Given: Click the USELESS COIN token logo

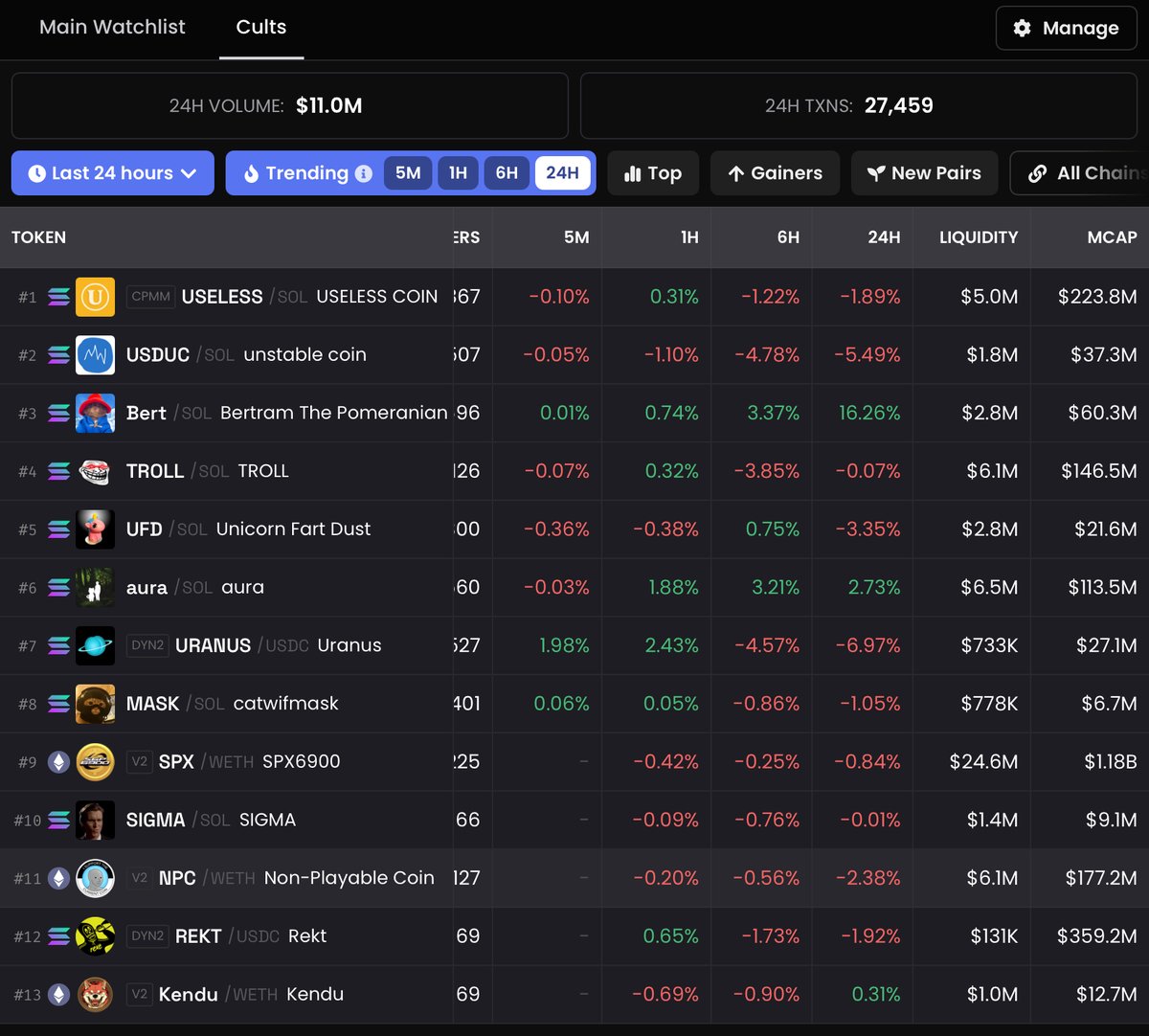Looking at the screenshot, I should pos(95,297).
